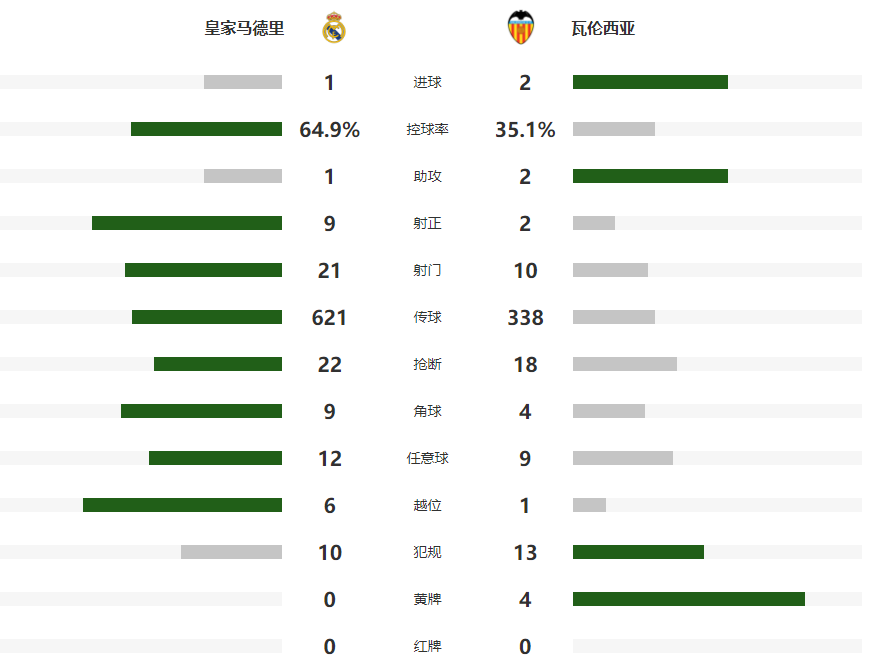Click the 338 passes value
871x659 pixels.
(x=525, y=318)
